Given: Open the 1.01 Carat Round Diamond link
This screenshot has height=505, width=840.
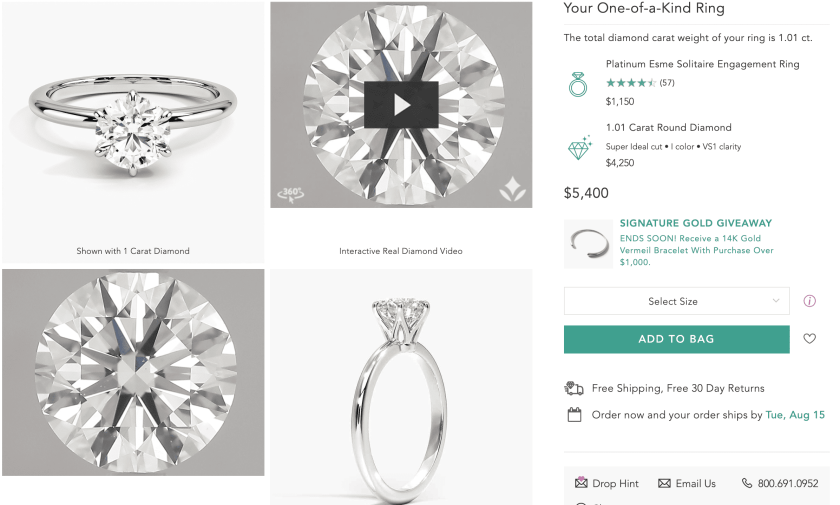Looking at the screenshot, I should (668, 128).
